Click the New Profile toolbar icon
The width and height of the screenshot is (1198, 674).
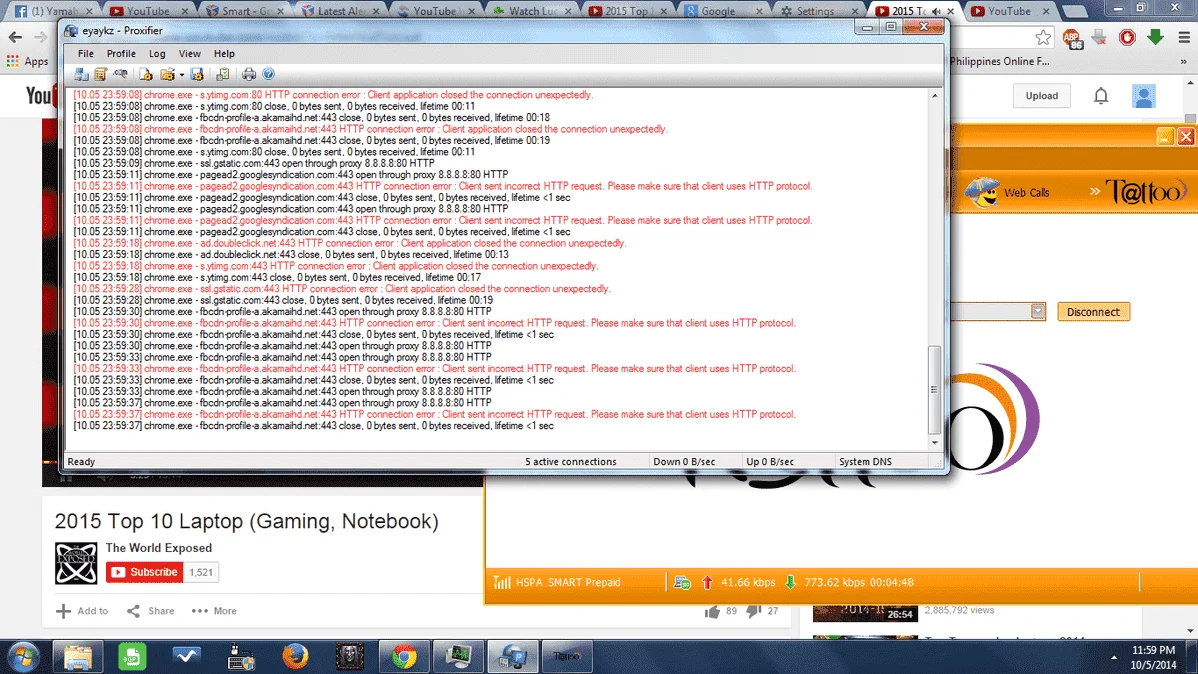point(146,74)
